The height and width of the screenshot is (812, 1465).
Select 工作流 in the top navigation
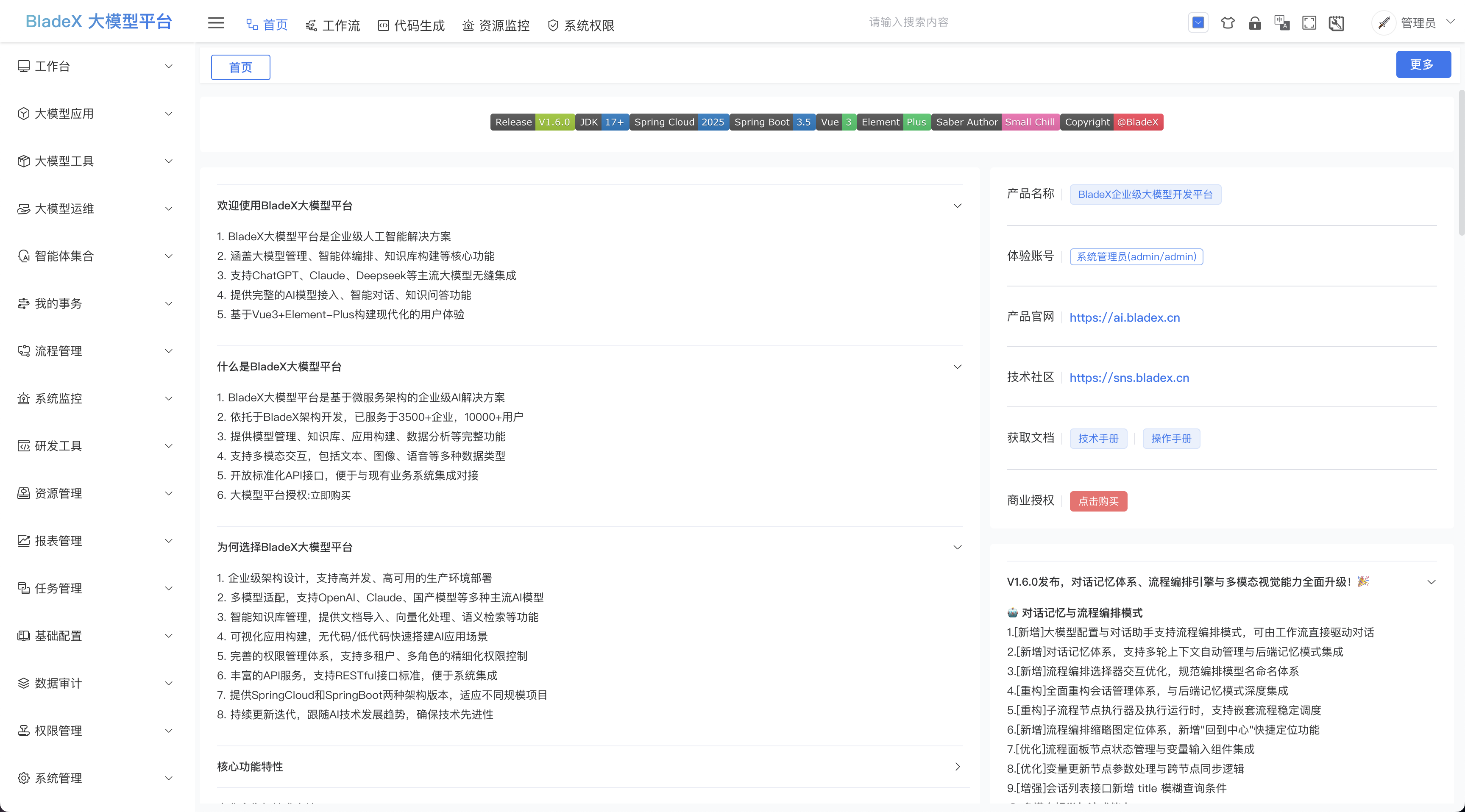click(333, 25)
